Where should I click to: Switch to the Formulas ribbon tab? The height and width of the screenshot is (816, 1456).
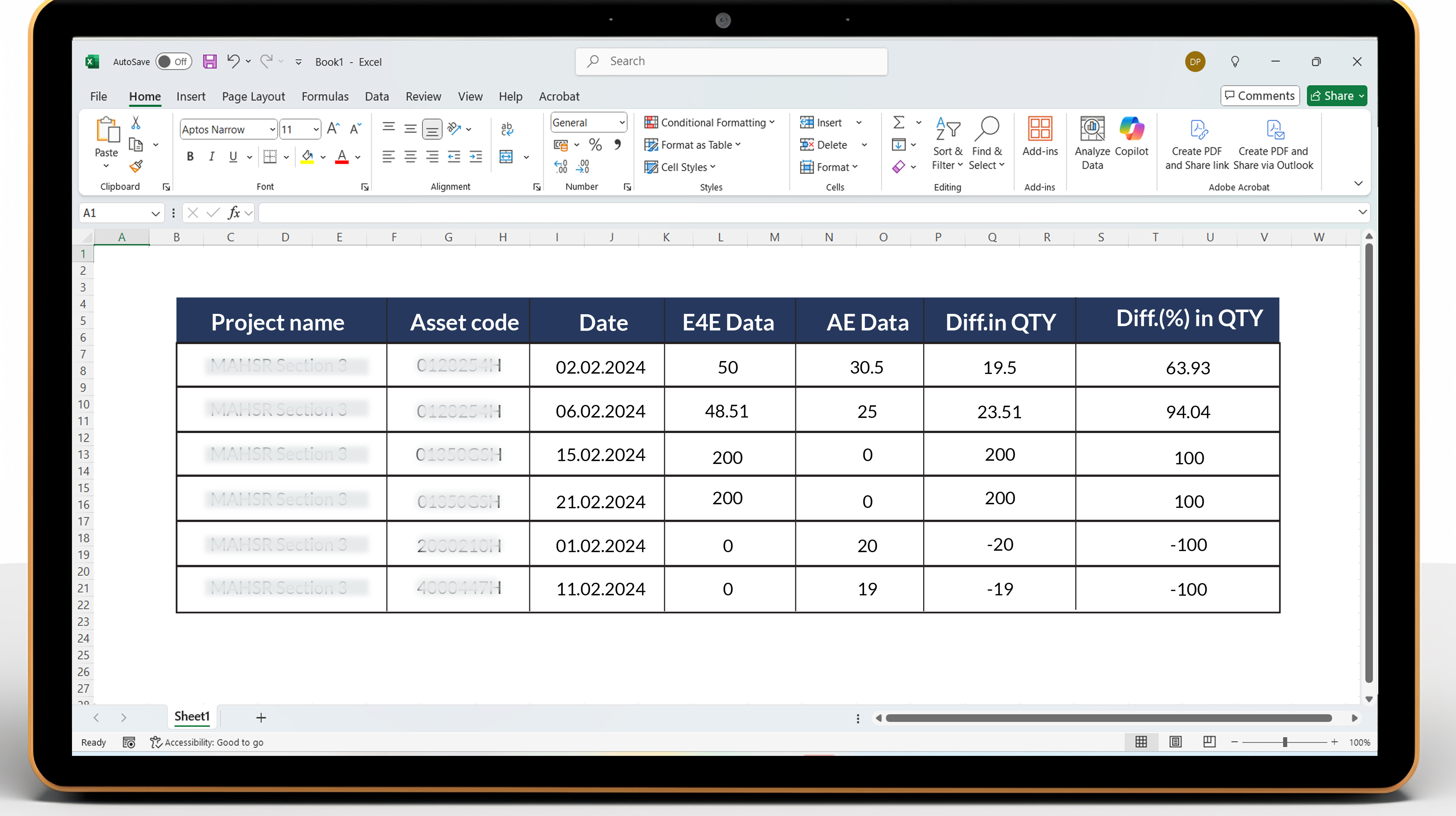pyautogui.click(x=325, y=96)
